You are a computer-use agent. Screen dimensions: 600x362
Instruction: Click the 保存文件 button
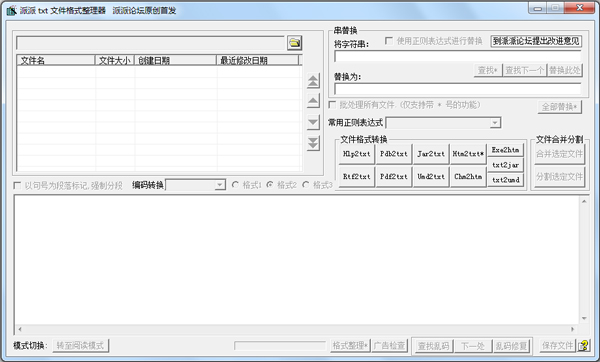coord(558,346)
